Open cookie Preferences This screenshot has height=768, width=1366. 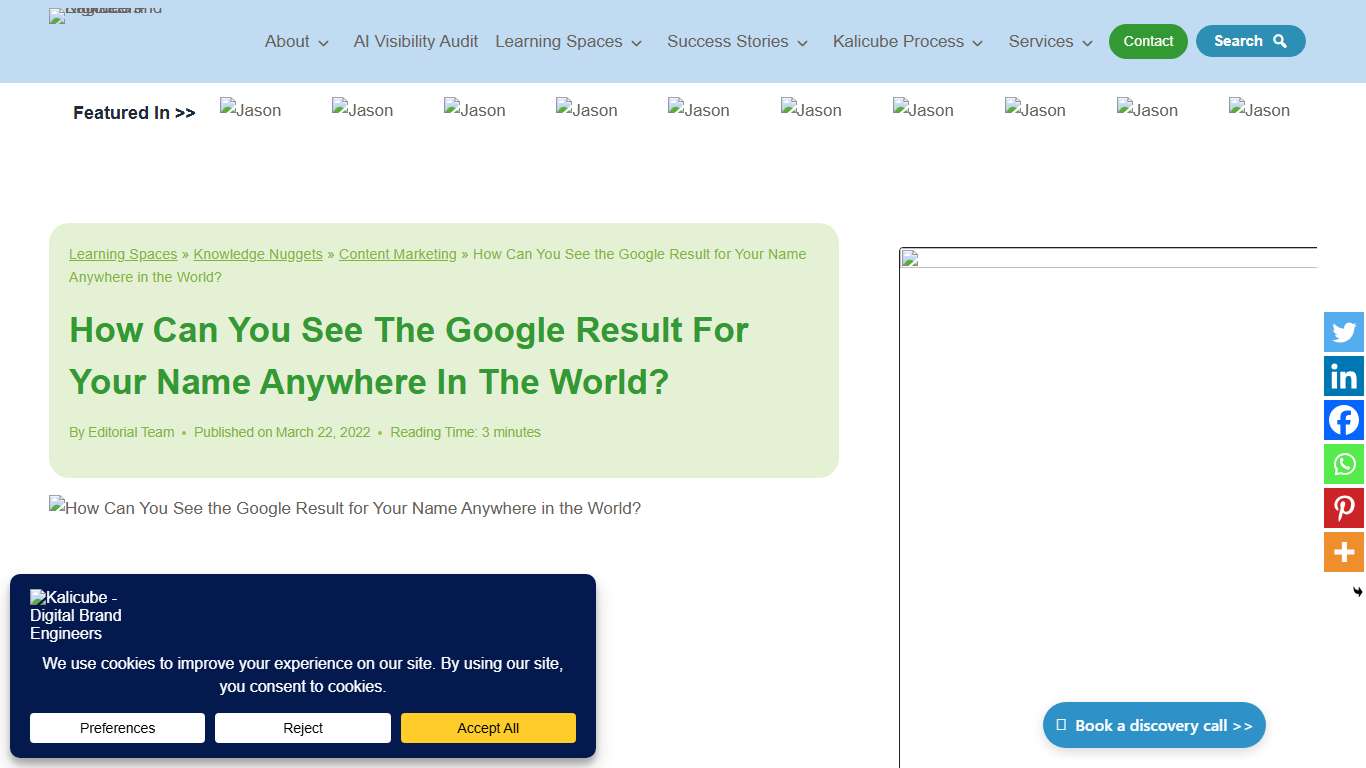click(117, 728)
